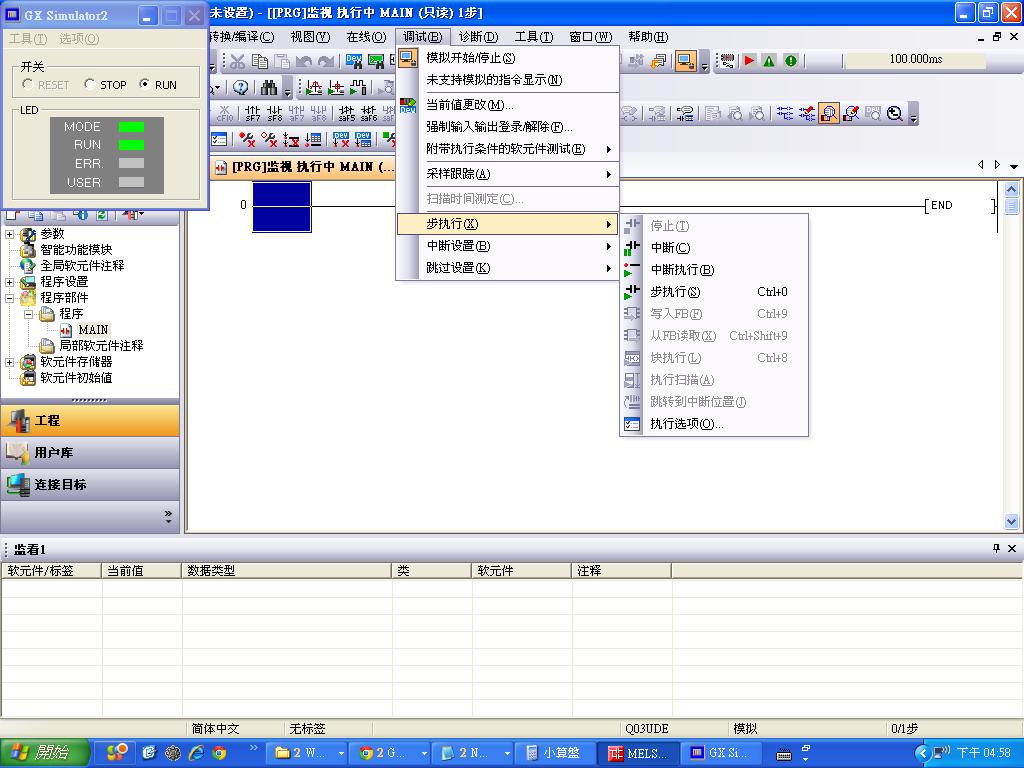The height and width of the screenshot is (768, 1024).
Task: Open MAIN program in the project tree
Action: coord(92,330)
